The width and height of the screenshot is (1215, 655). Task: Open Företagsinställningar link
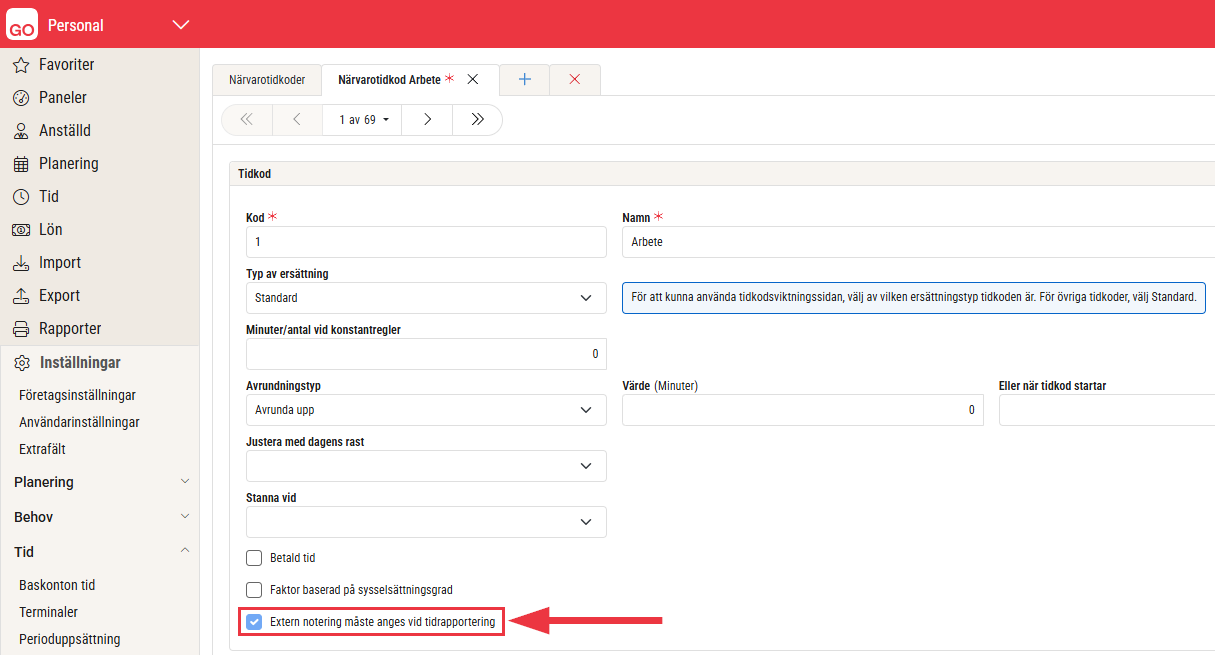(x=77, y=395)
